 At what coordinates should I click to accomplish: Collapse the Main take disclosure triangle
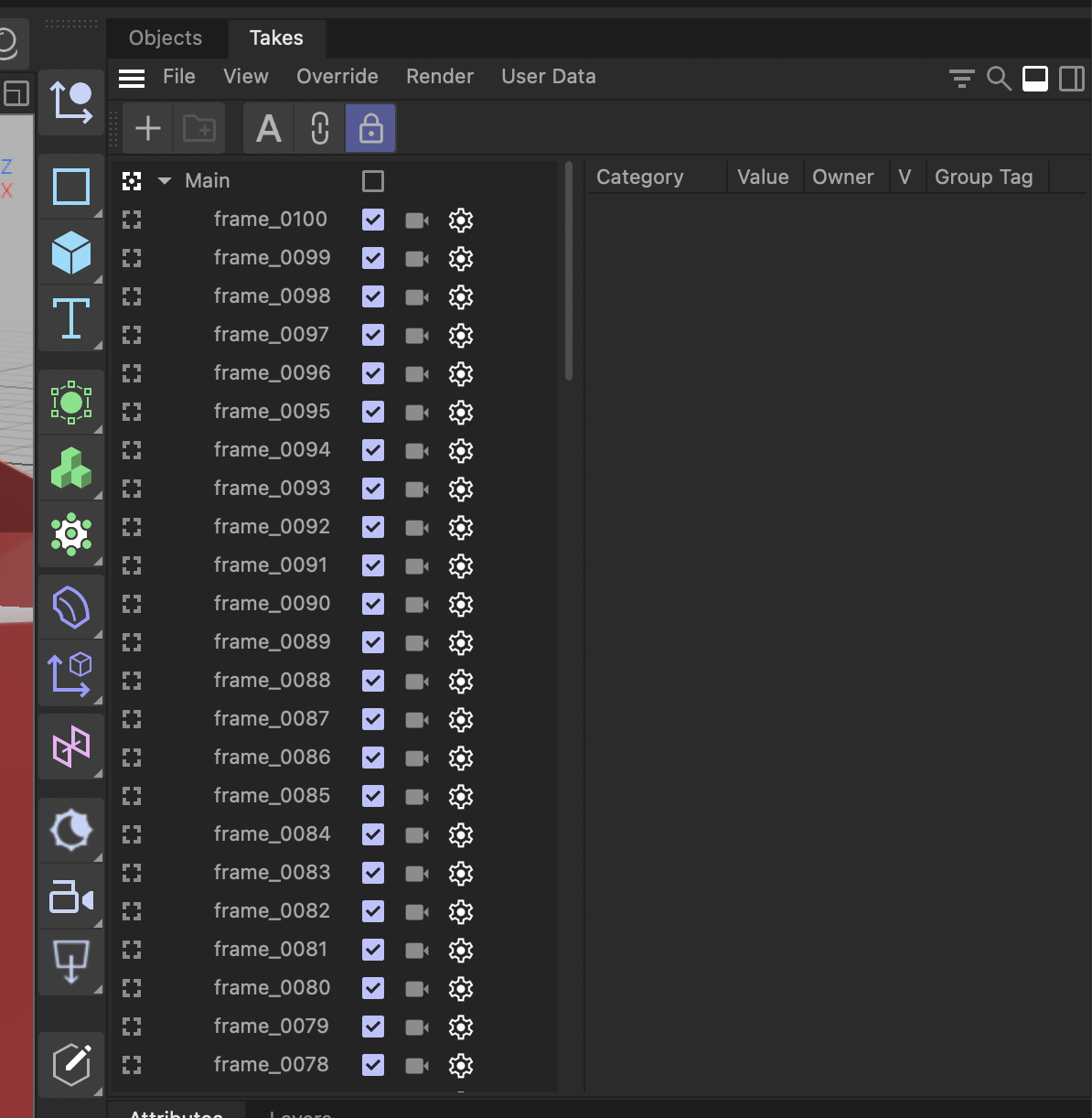click(x=164, y=181)
